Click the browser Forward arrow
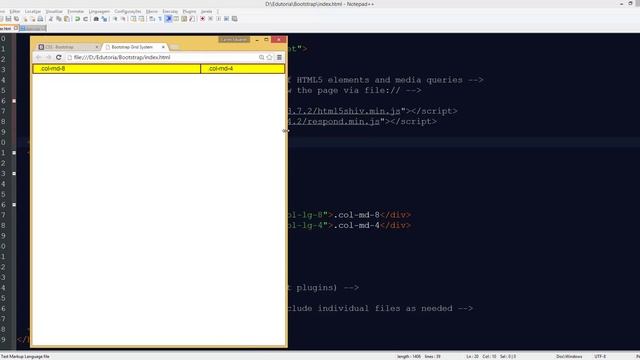Screen dimensions: 640x360 point(48,58)
